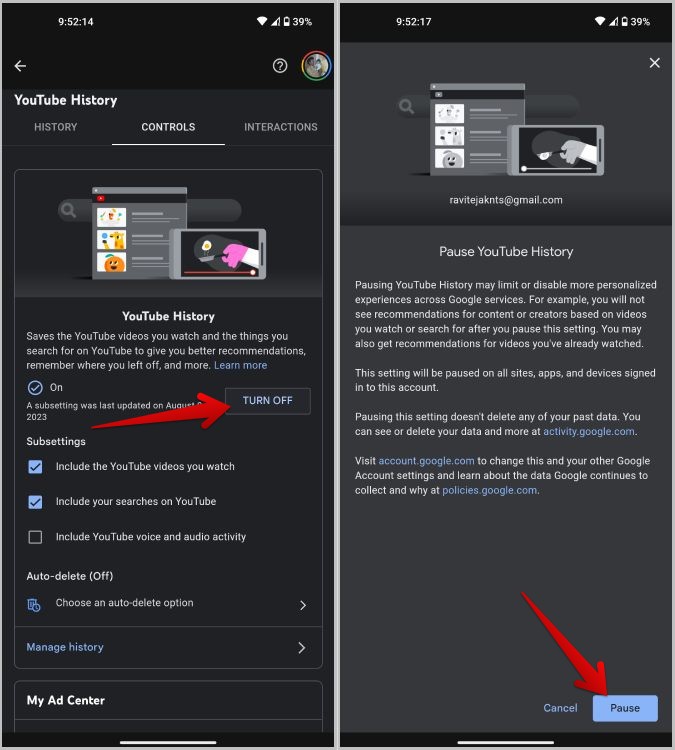Click Cancel in the pause dialog
Viewport: 675px width, 750px height.
coord(560,708)
